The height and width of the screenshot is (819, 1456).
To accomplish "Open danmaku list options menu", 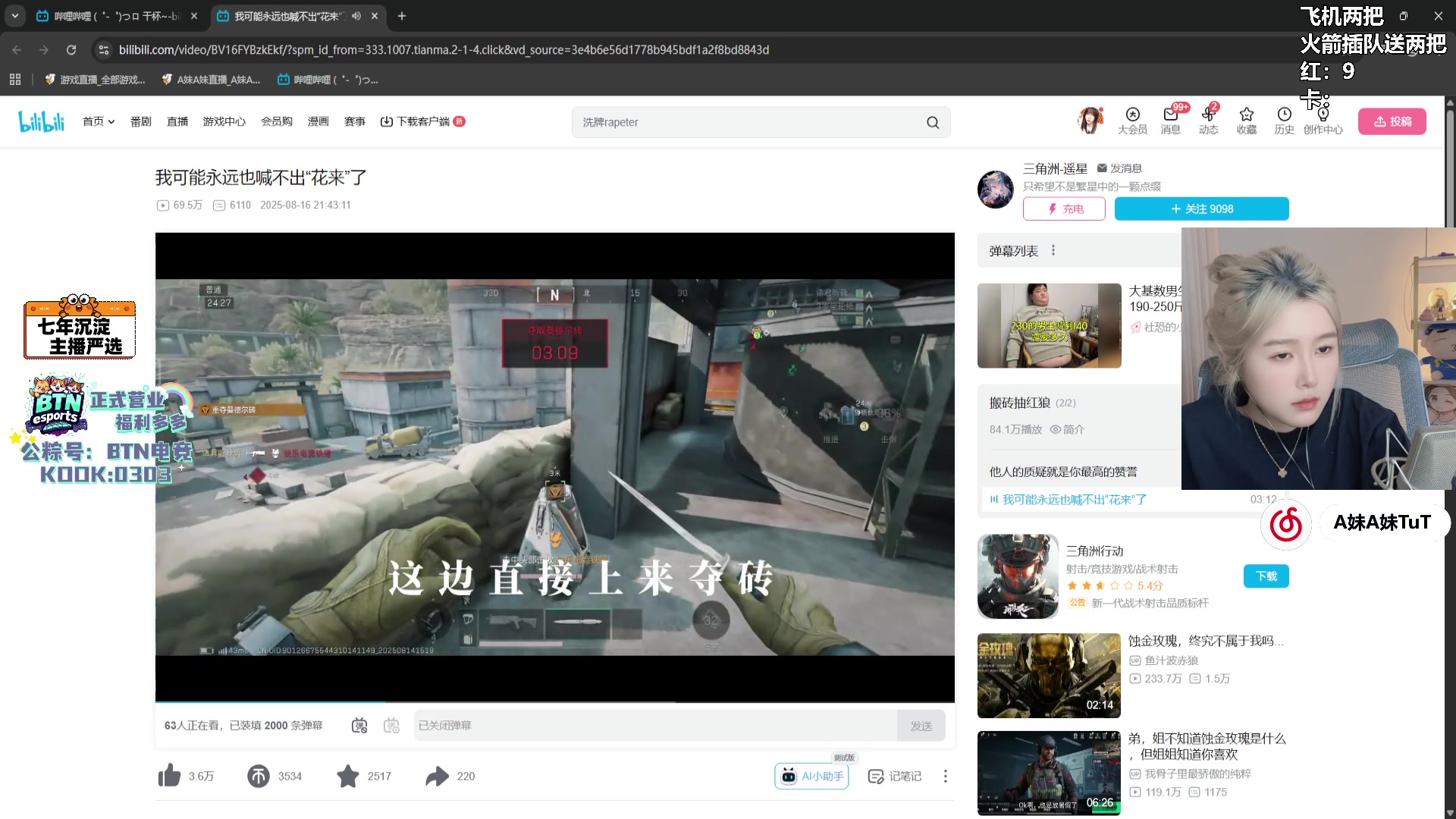I will (x=1053, y=250).
